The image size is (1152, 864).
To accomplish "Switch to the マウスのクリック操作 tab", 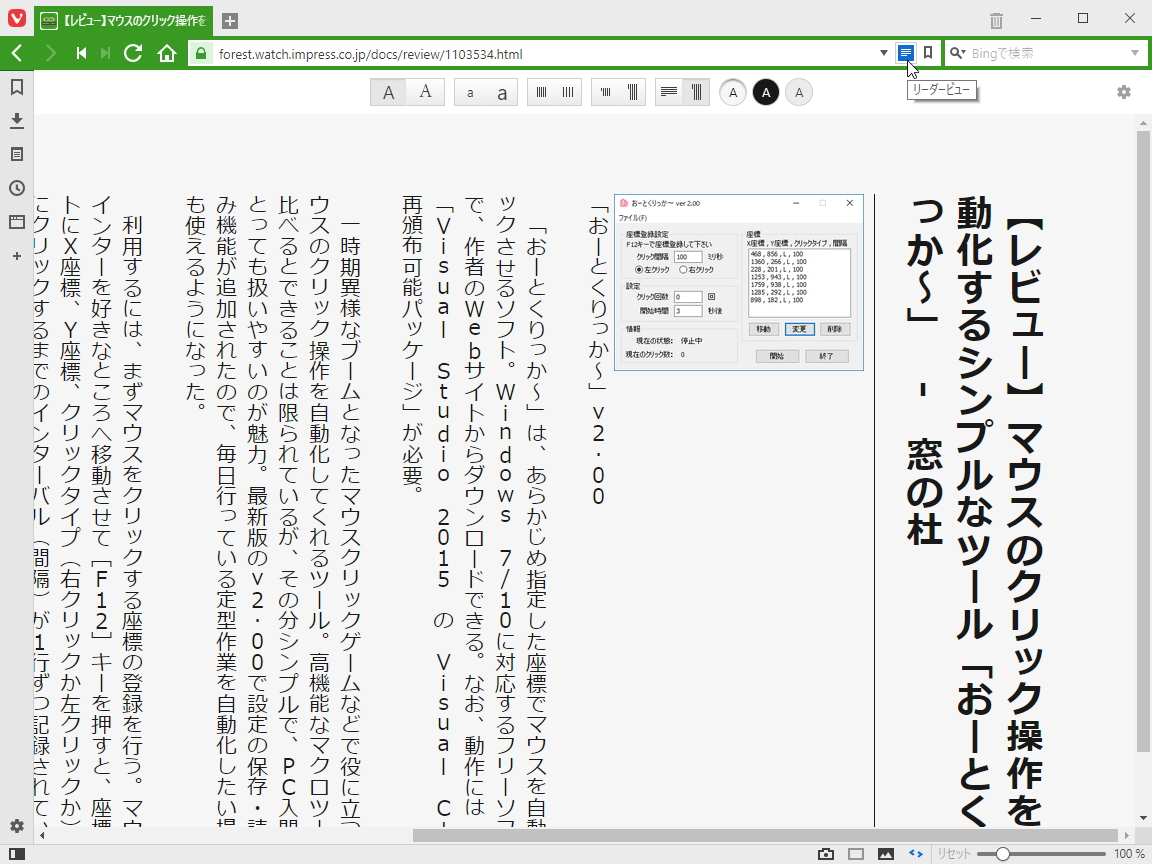I will [x=120, y=20].
